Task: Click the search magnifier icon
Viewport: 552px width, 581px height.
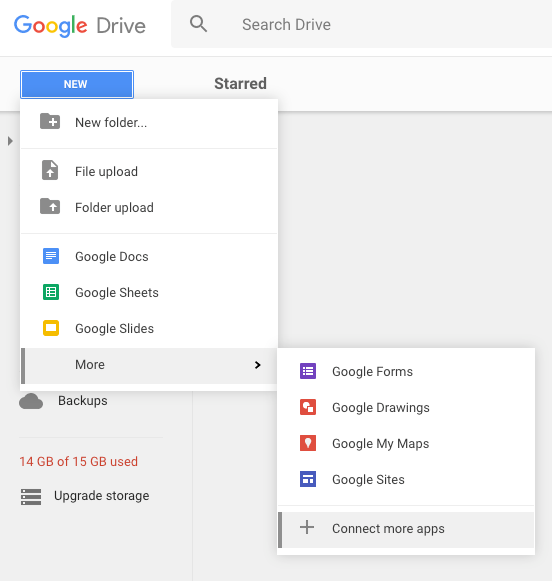Action: [199, 24]
